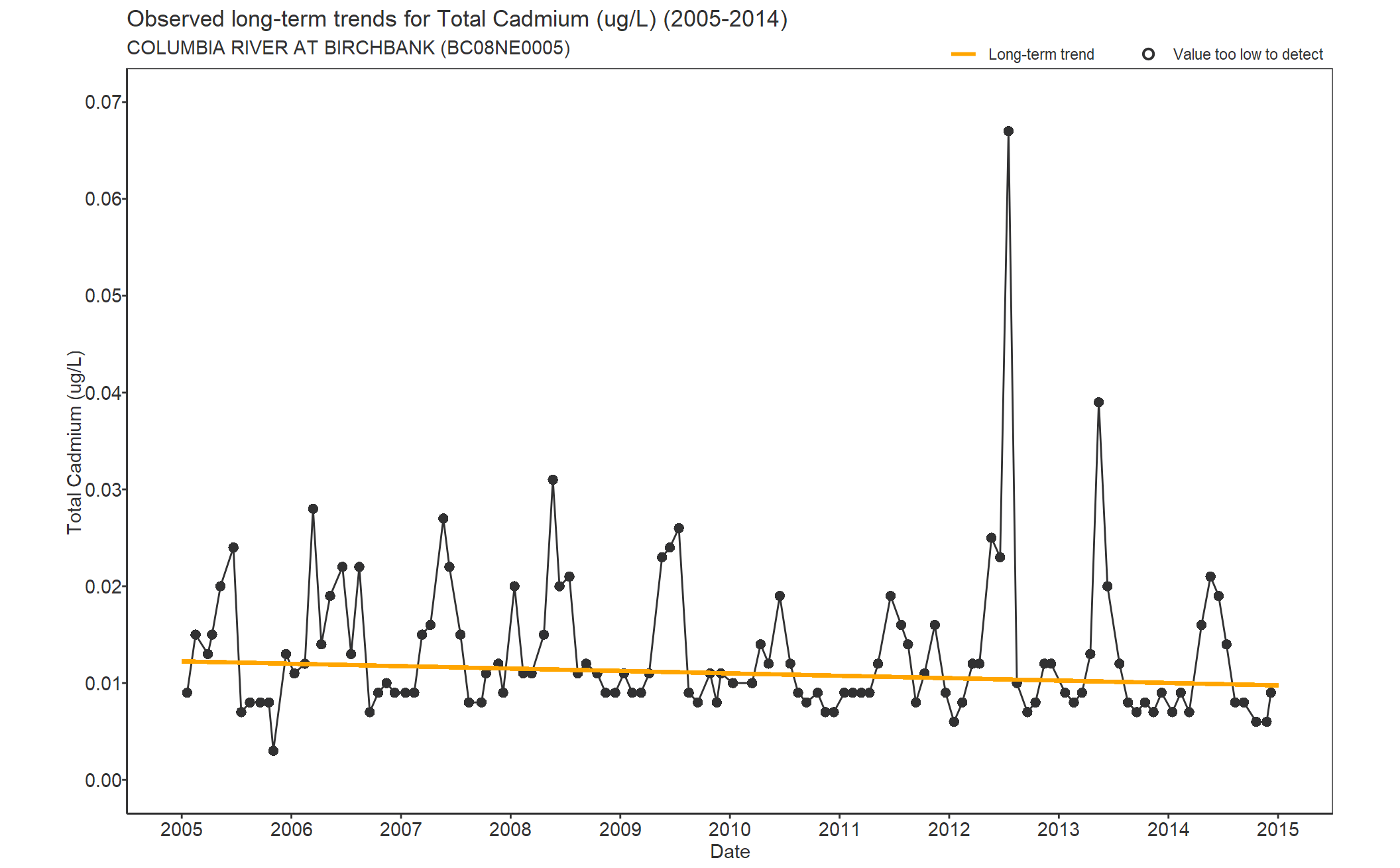This screenshot has width=1400, height=868.
Task: Select the highest data point near 0.067 in 2012
Action: pos(1008,131)
